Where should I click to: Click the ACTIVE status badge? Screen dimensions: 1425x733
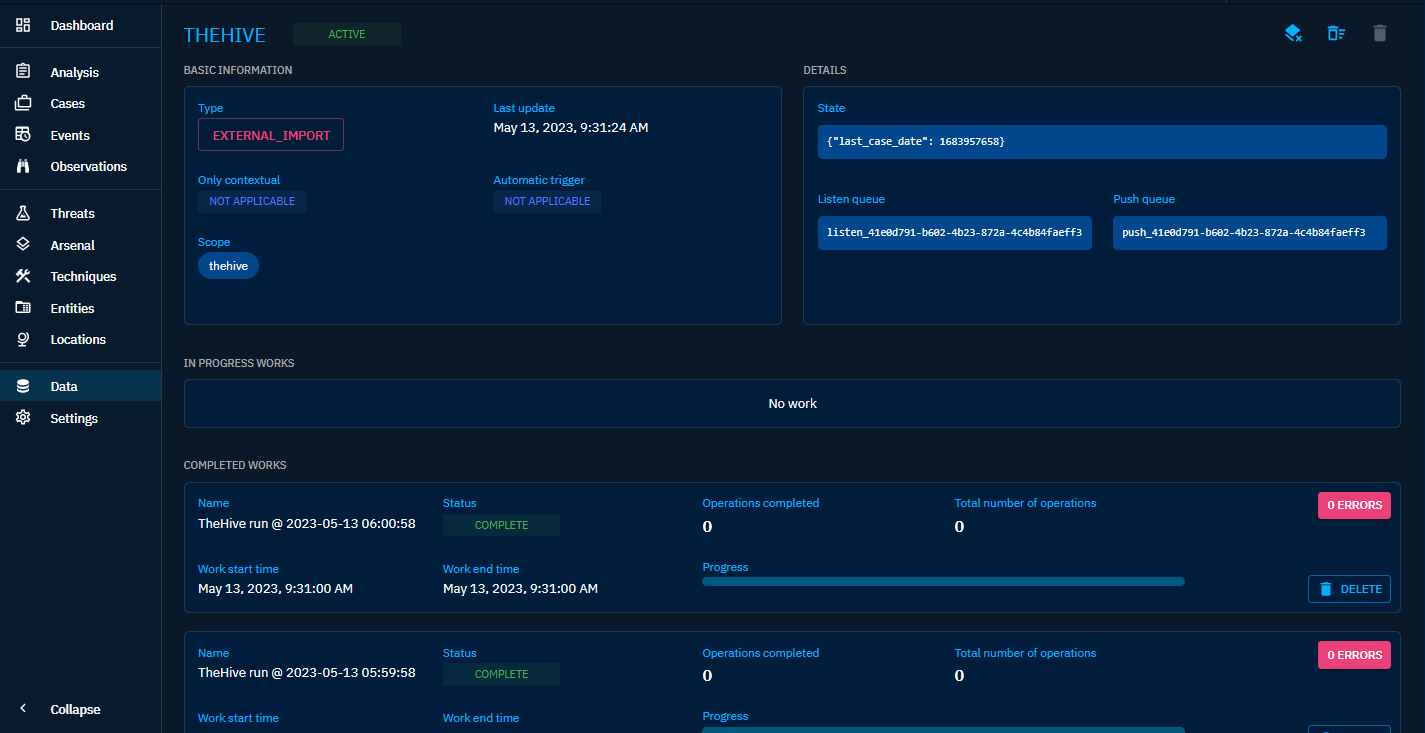(x=347, y=34)
